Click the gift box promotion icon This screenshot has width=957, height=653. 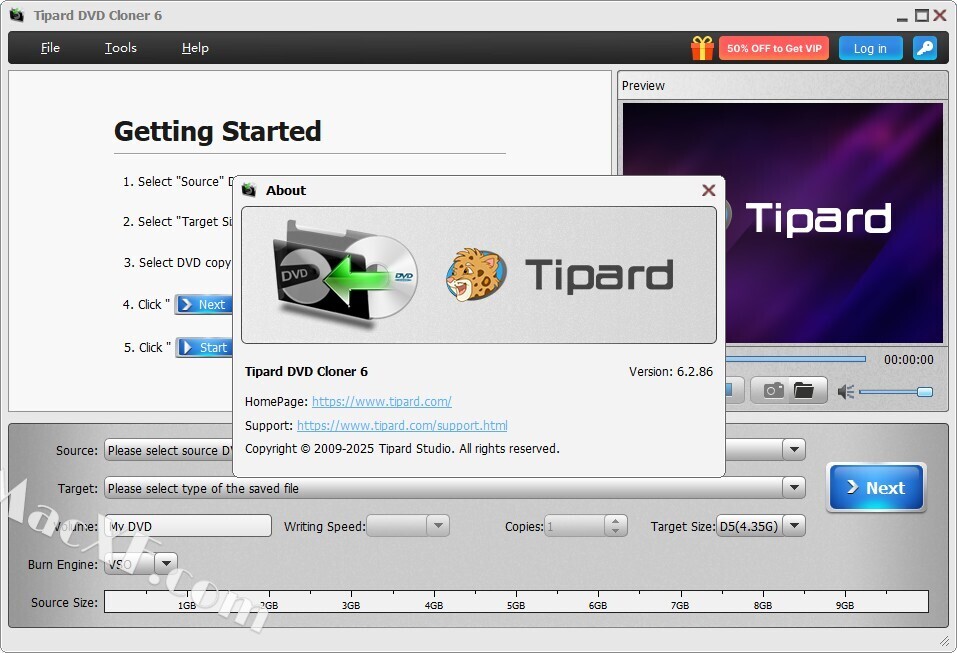click(x=702, y=48)
